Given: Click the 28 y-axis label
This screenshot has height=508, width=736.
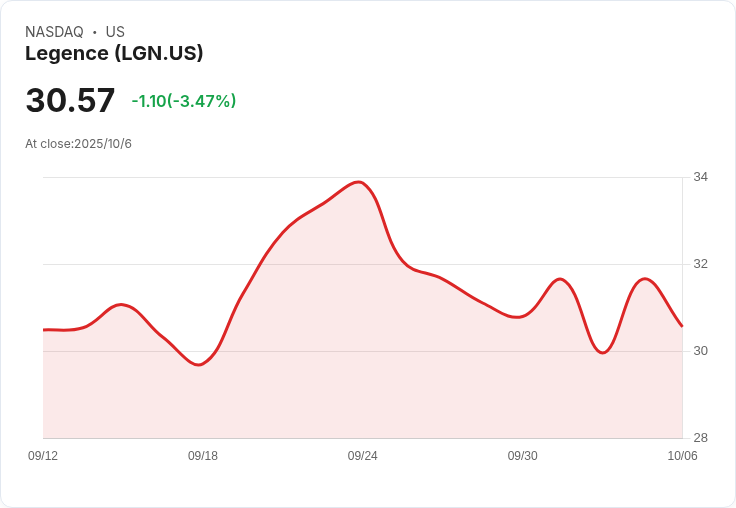Looking at the screenshot, I should 700,438.
